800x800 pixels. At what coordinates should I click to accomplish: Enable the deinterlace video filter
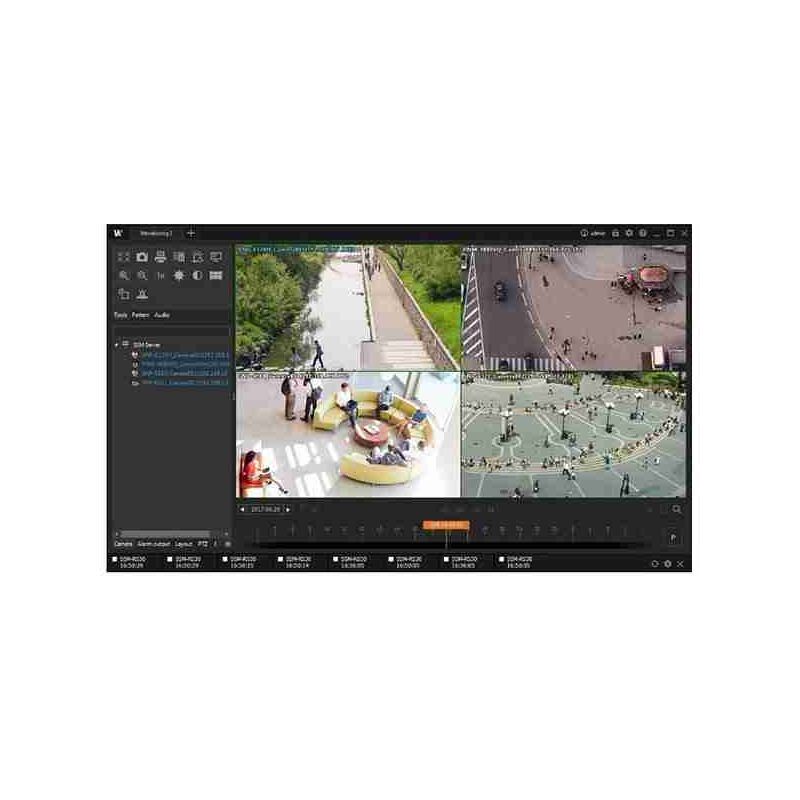pyautogui.click(x=216, y=276)
